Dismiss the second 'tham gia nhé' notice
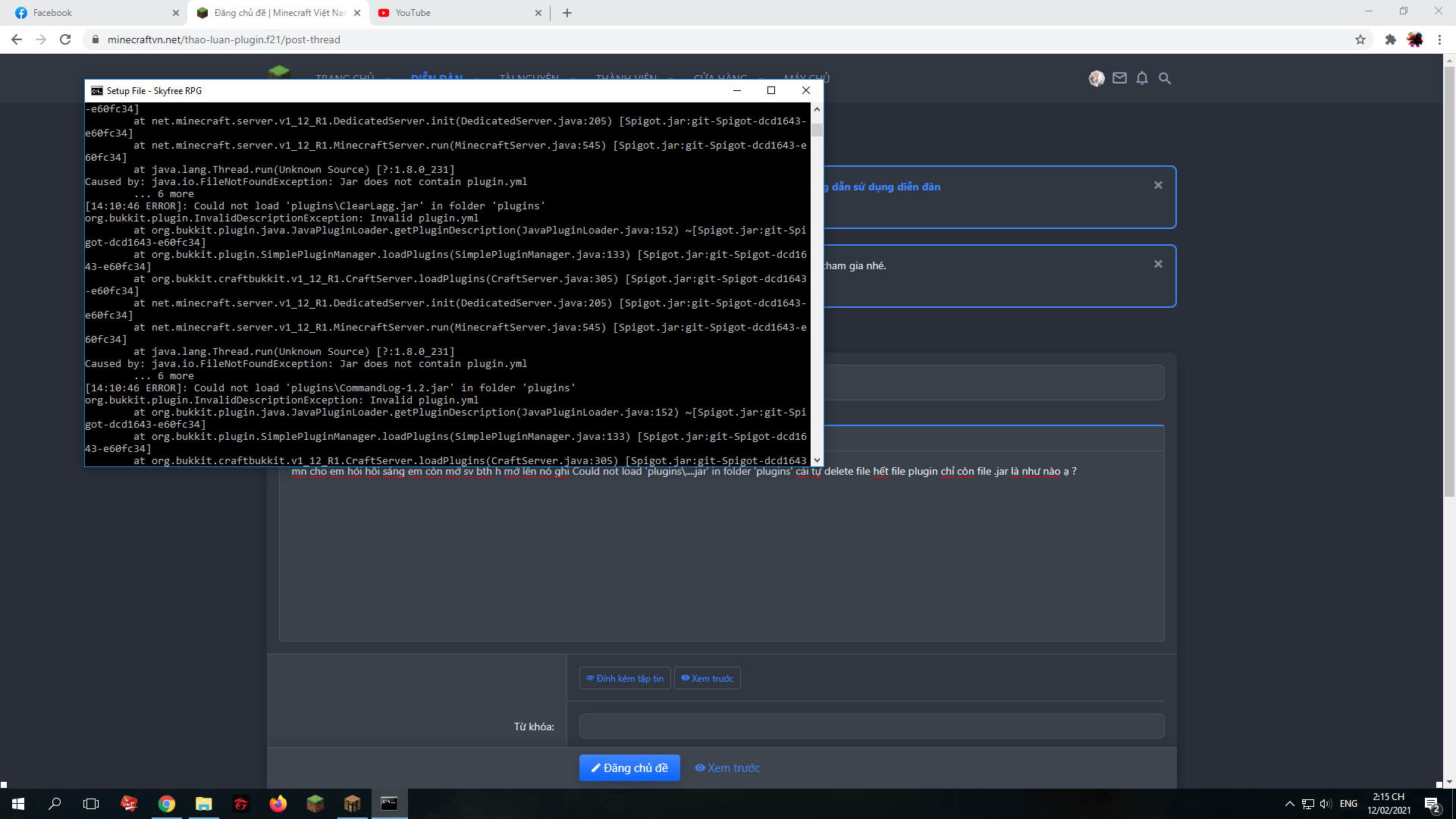This screenshot has height=819, width=1456. click(x=1158, y=264)
